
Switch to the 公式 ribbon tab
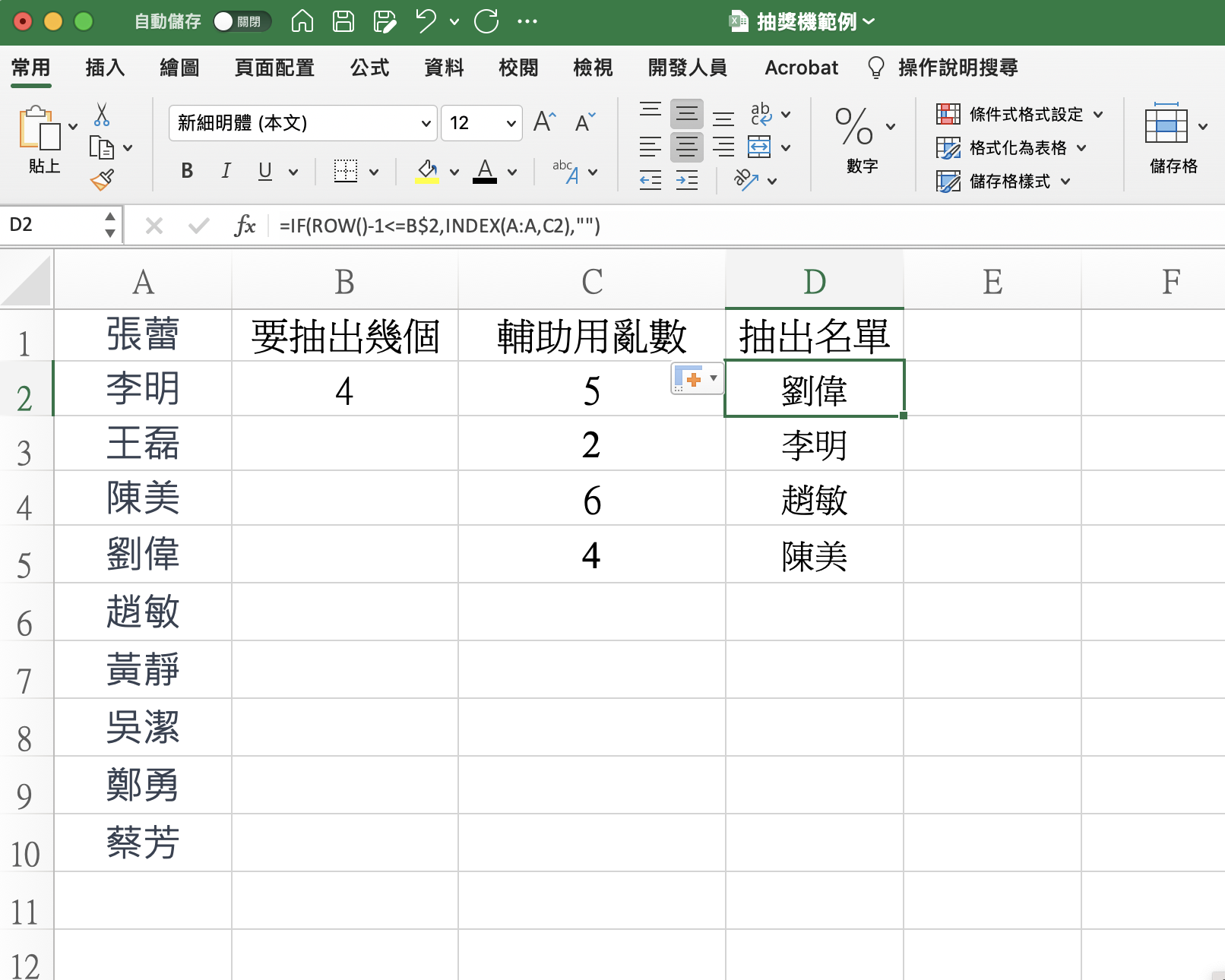tap(369, 68)
